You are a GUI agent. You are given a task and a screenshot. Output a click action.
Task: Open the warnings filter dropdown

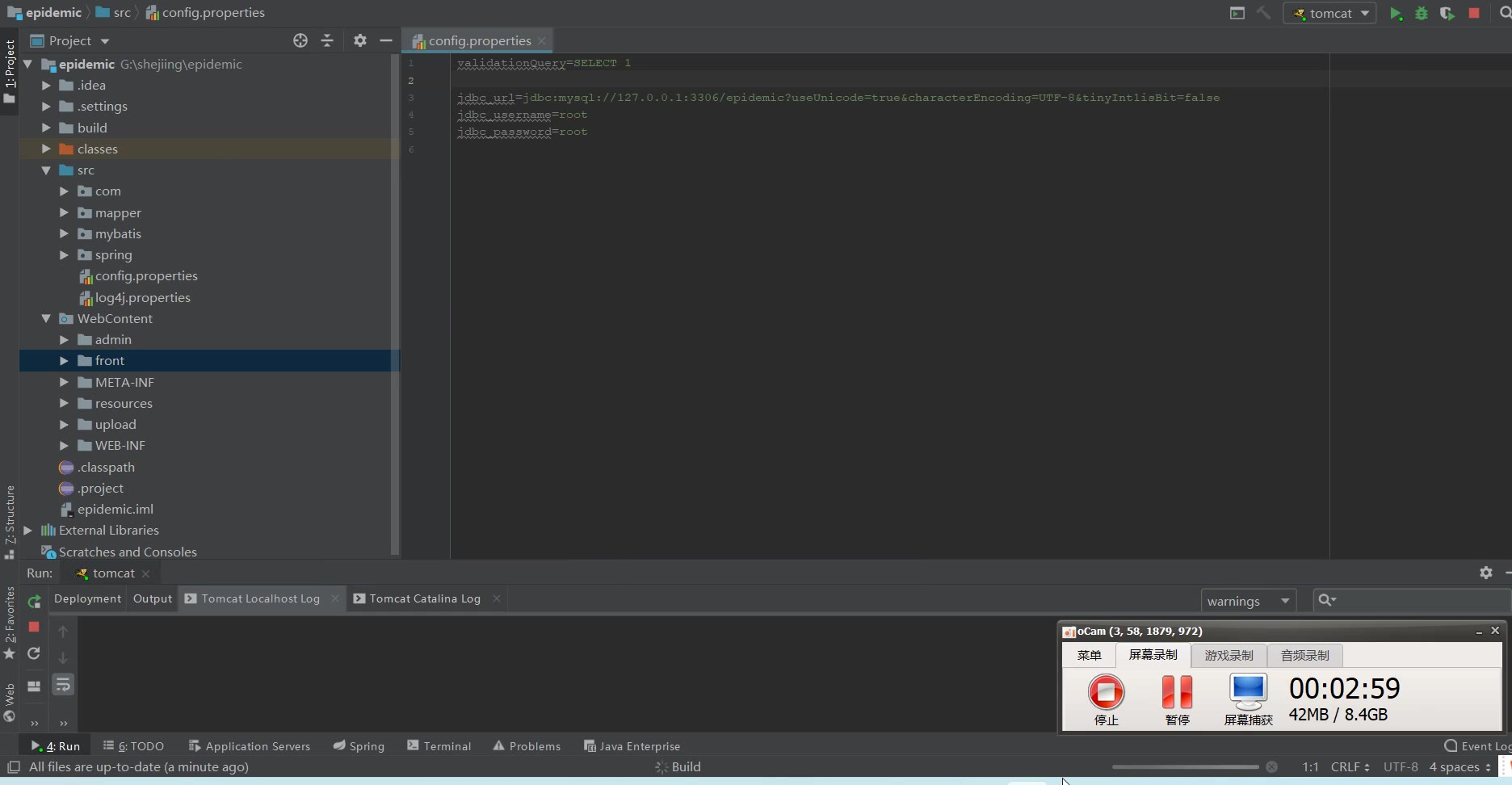[1248, 601]
